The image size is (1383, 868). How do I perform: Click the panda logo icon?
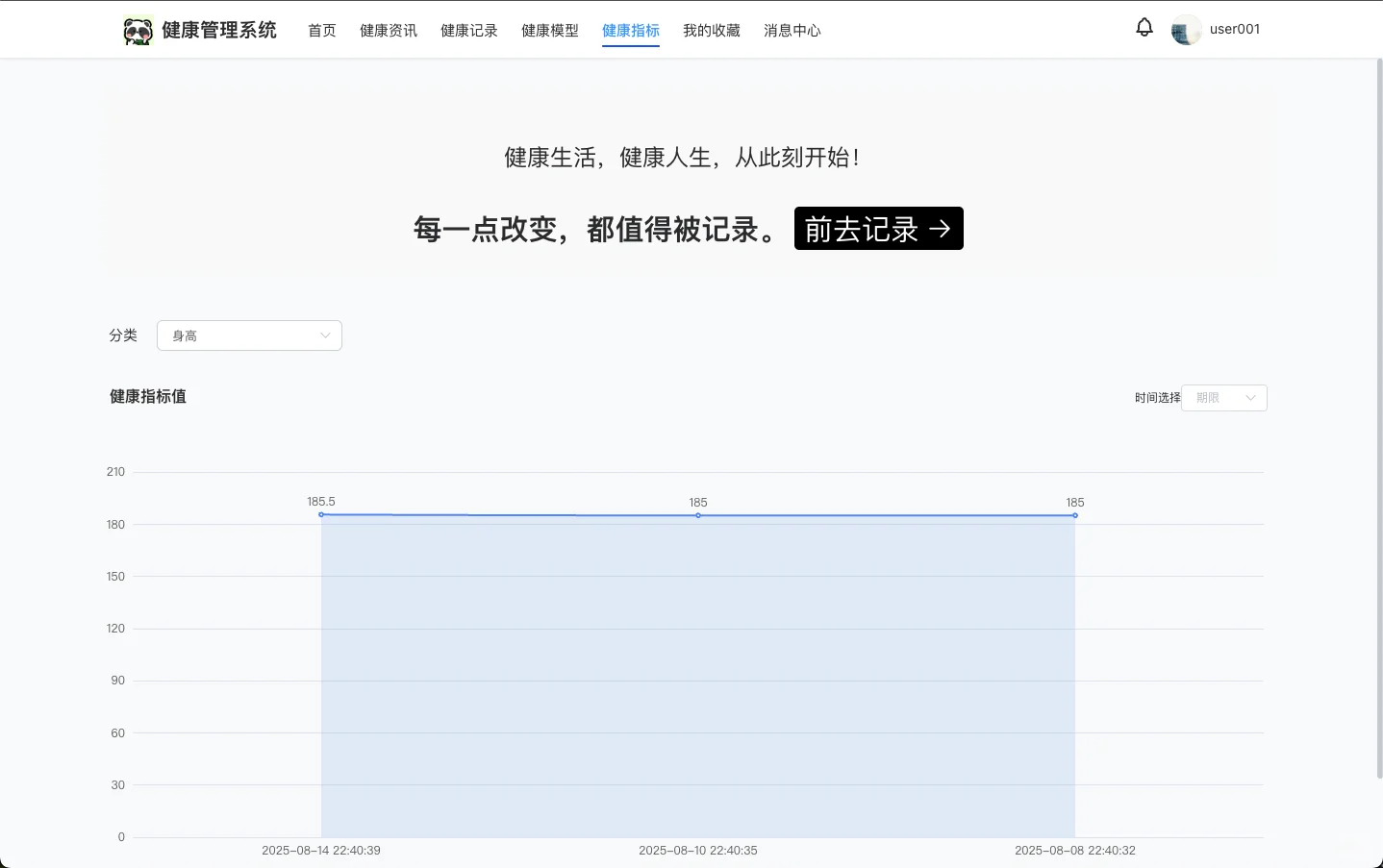click(138, 29)
